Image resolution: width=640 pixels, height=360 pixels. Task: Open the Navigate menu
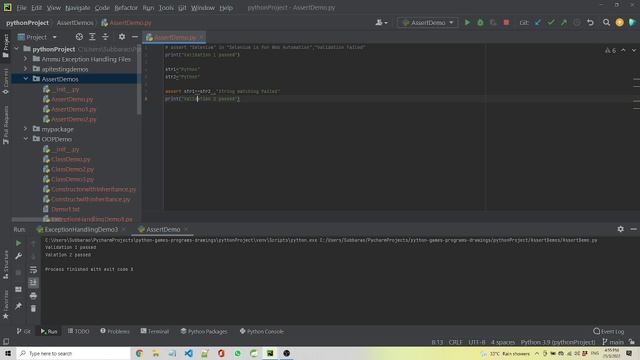pos(78,8)
